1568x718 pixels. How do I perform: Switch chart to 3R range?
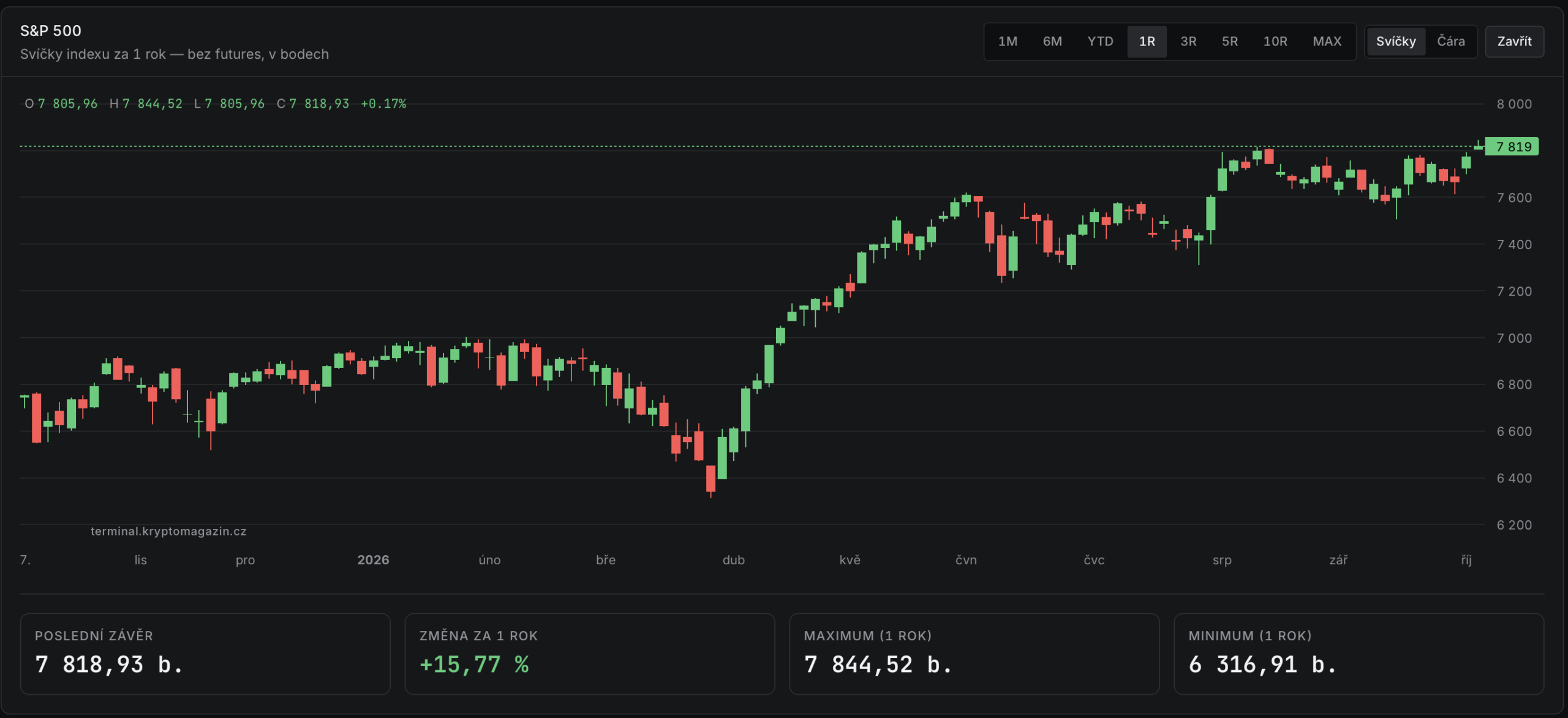pos(1188,41)
